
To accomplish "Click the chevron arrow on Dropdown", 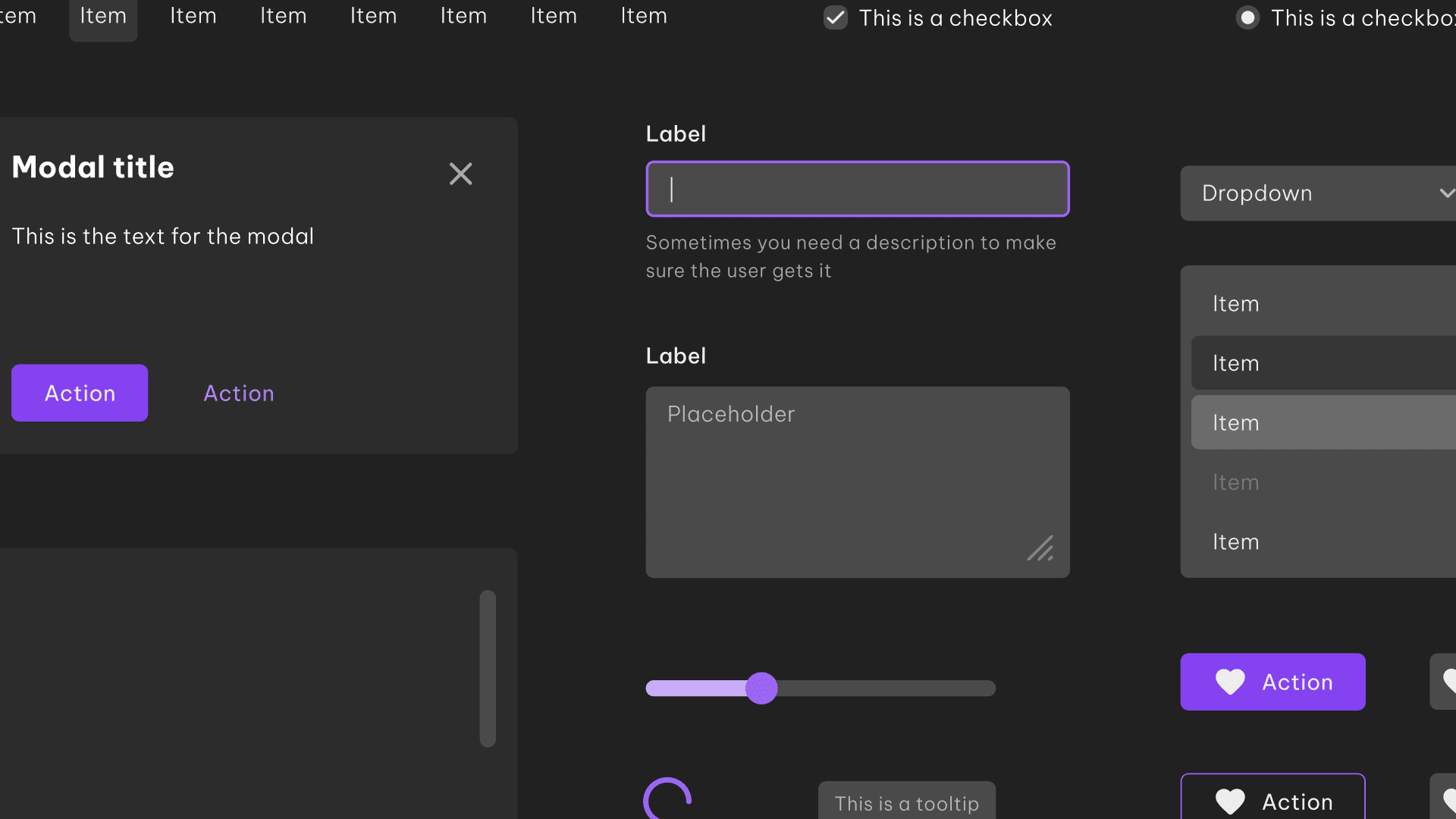I will pos(1446,193).
